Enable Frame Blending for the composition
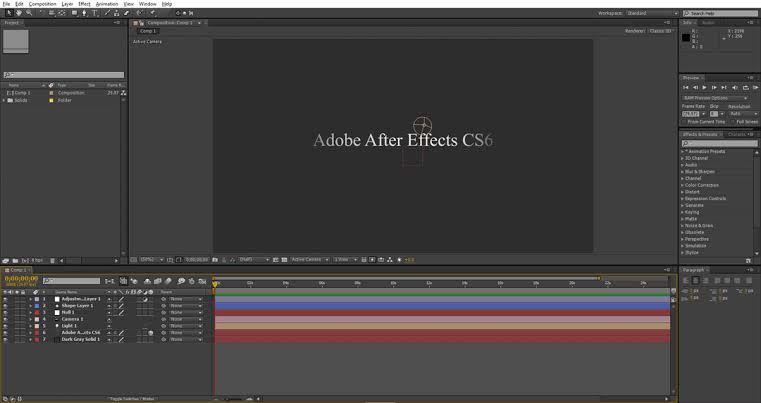This screenshot has width=761, height=403. 158,281
